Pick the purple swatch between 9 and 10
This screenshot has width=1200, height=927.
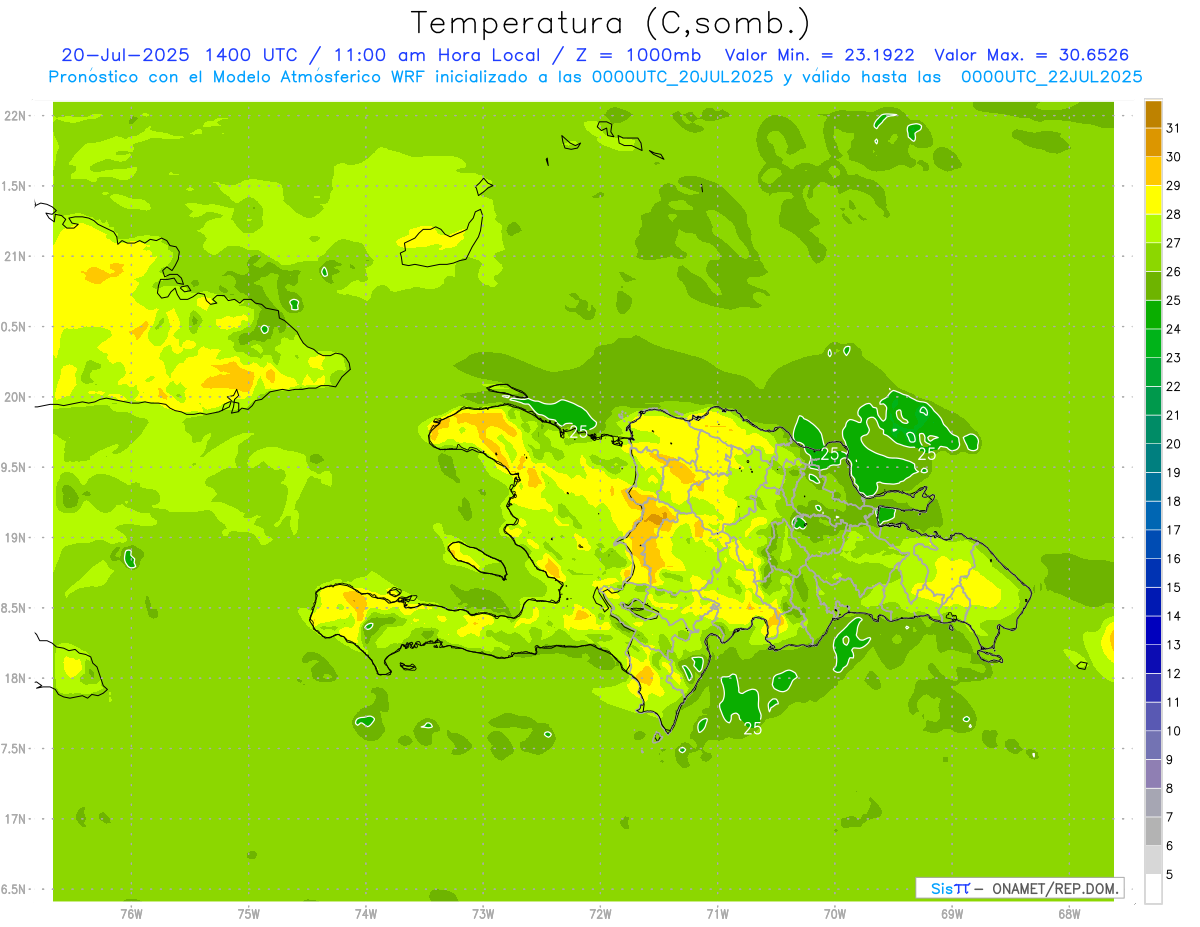click(1153, 746)
